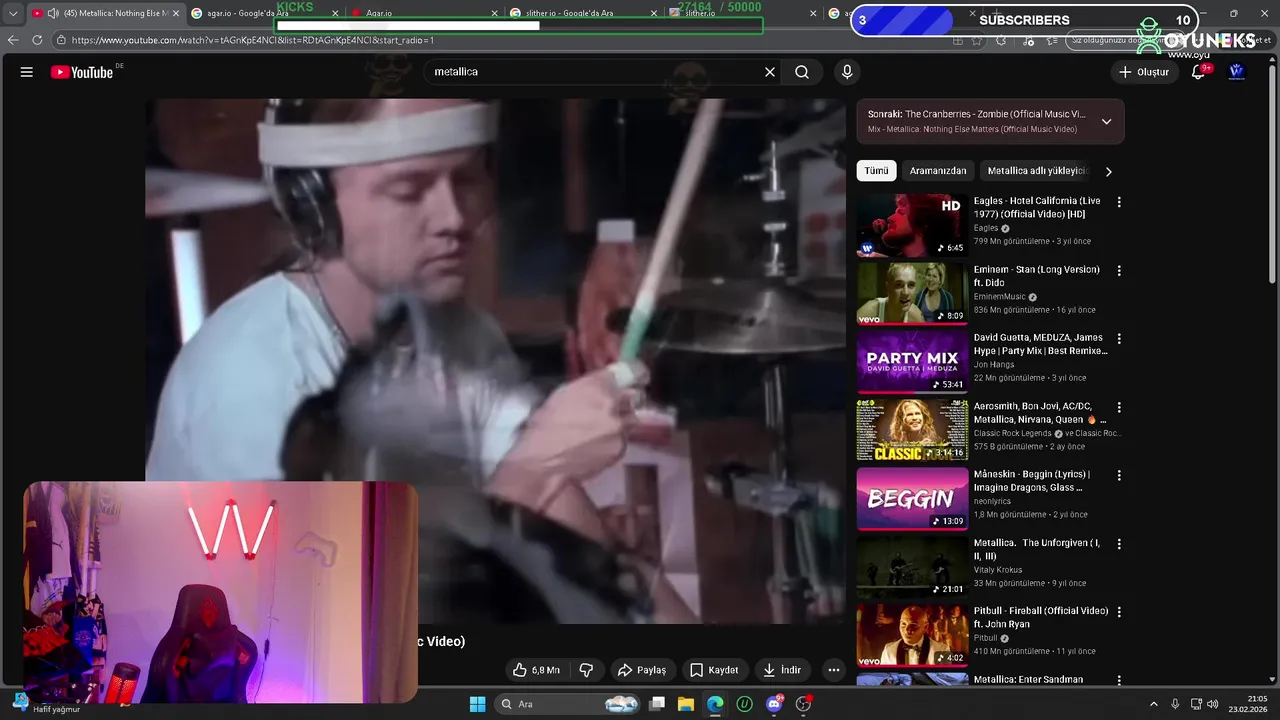The height and width of the screenshot is (720, 1280).
Task: Open more actions under the video
Action: pyautogui.click(x=834, y=670)
